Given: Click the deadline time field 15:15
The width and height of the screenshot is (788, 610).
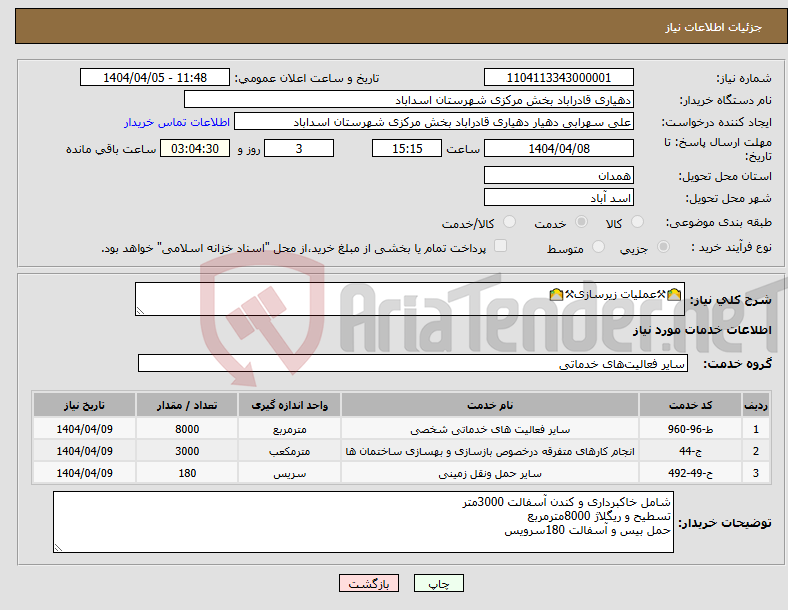Looking at the screenshot, I should coord(407,149).
